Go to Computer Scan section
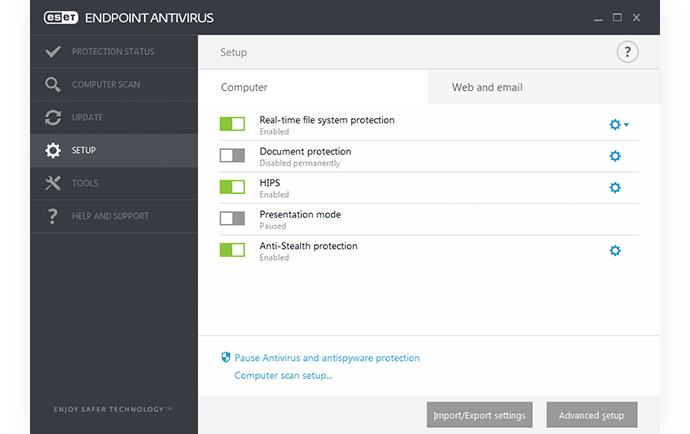690x434 pixels. pyautogui.click(x=114, y=85)
